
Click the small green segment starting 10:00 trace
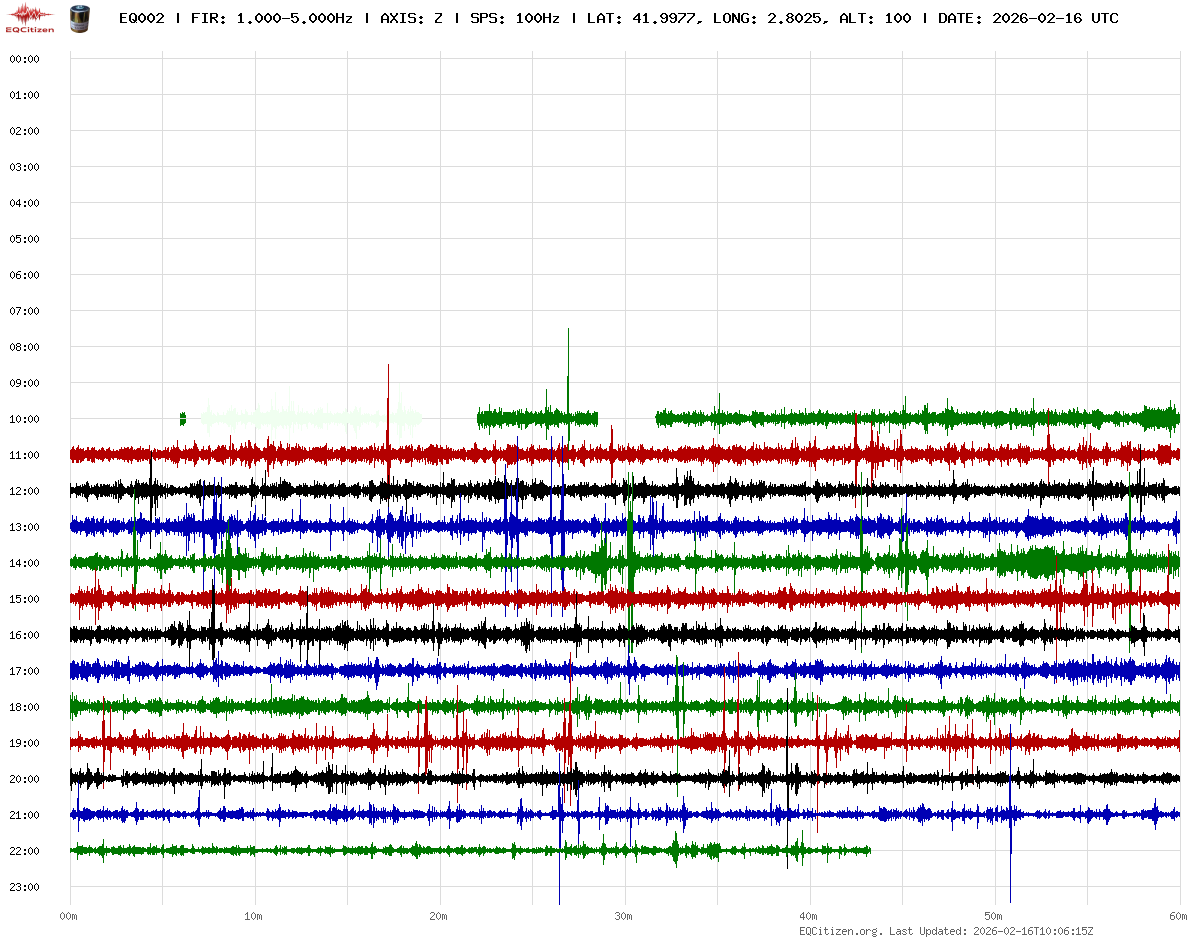(183, 419)
